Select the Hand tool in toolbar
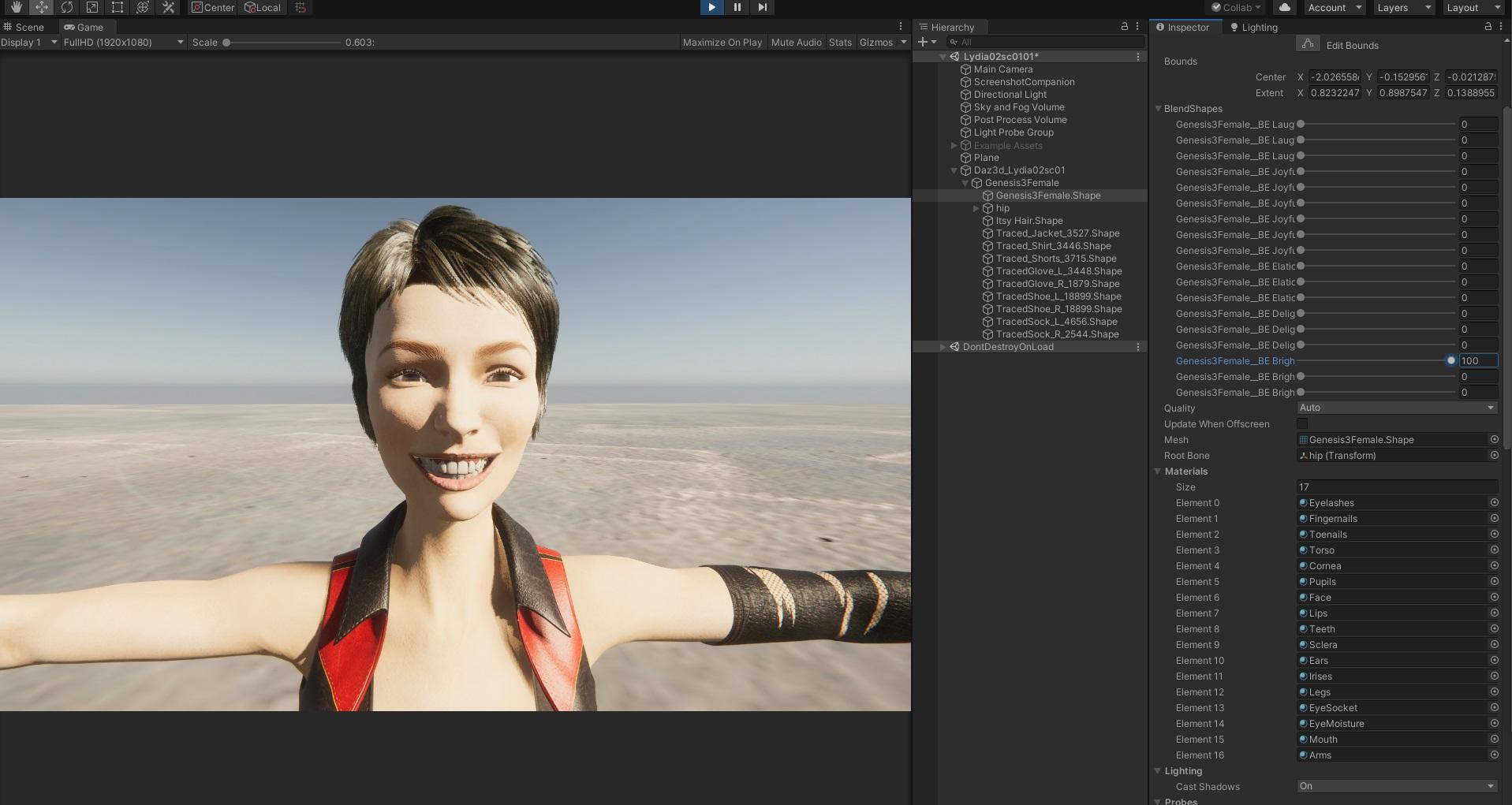Screen dimensions: 1512x805 pos(16,7)
